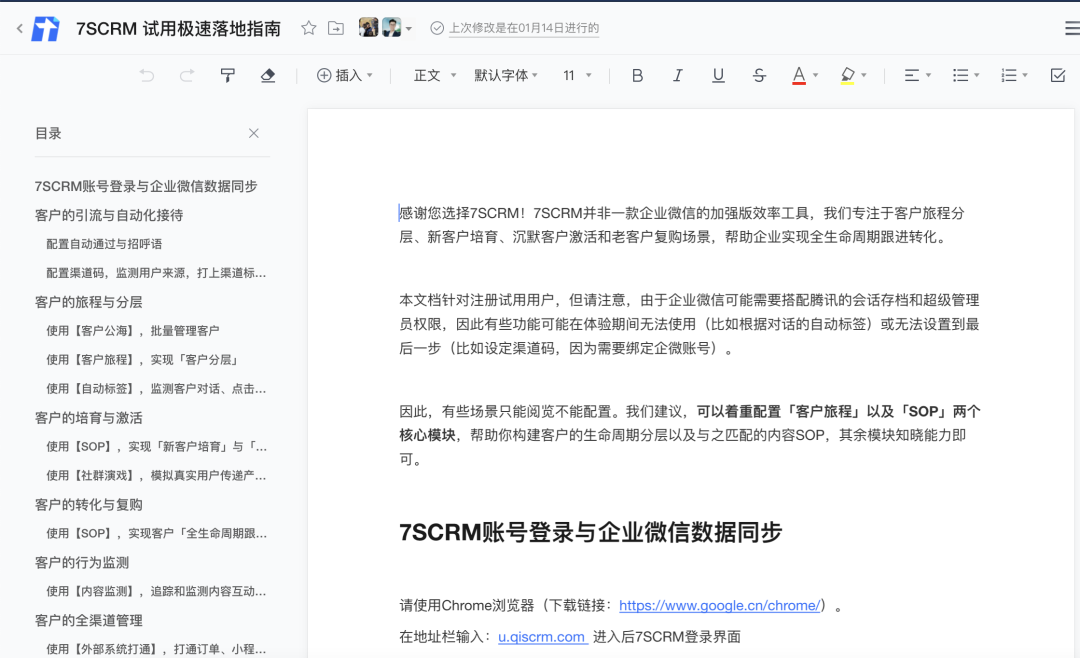The image size is (1080, 658).
Task: Click the move to folder icon
Action: pyautogui.click(x=336, y=28)
